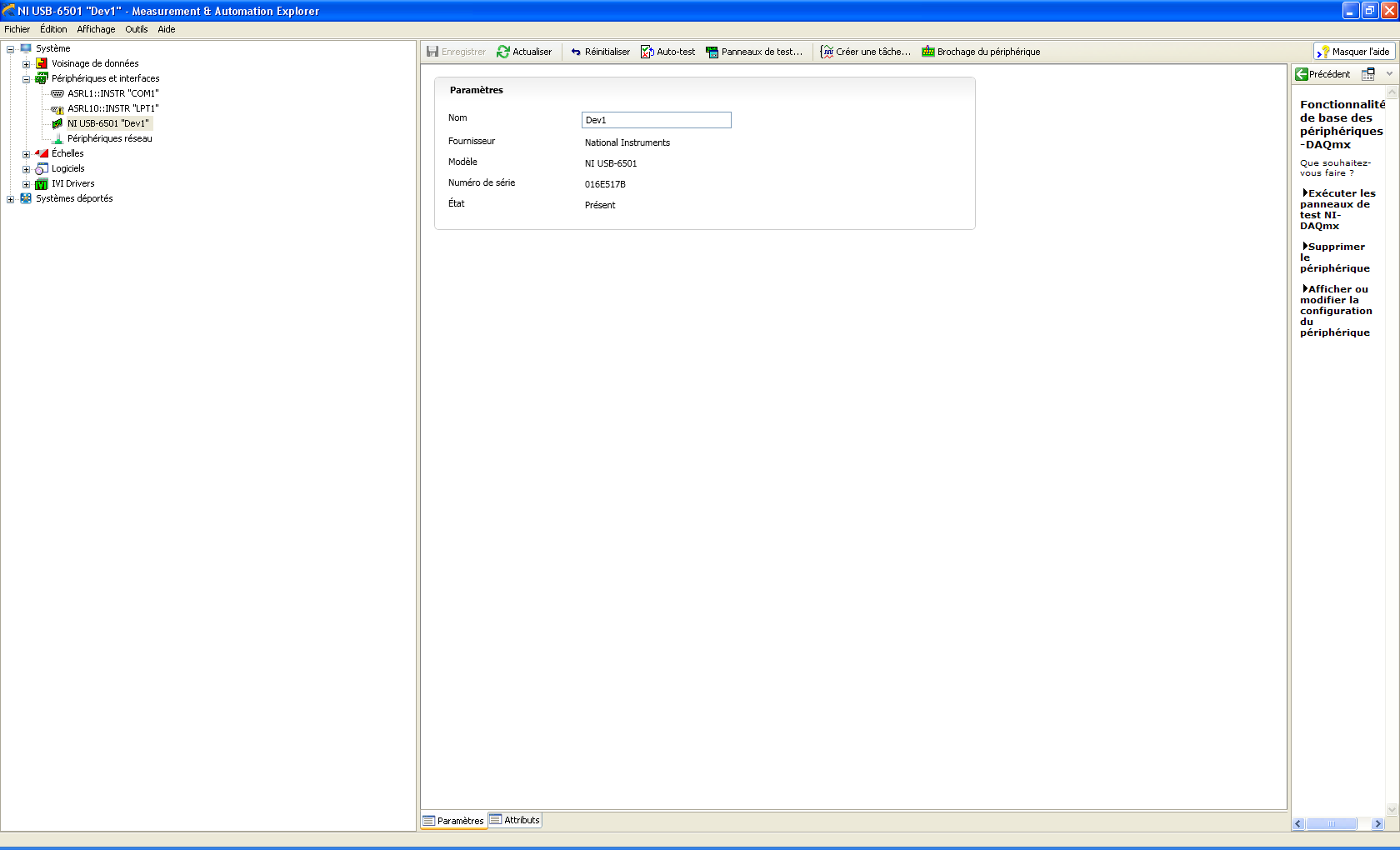Viewport: 1400px width, 850px height.
Task: Open the Fichier menu
Action: coord(17,29)
